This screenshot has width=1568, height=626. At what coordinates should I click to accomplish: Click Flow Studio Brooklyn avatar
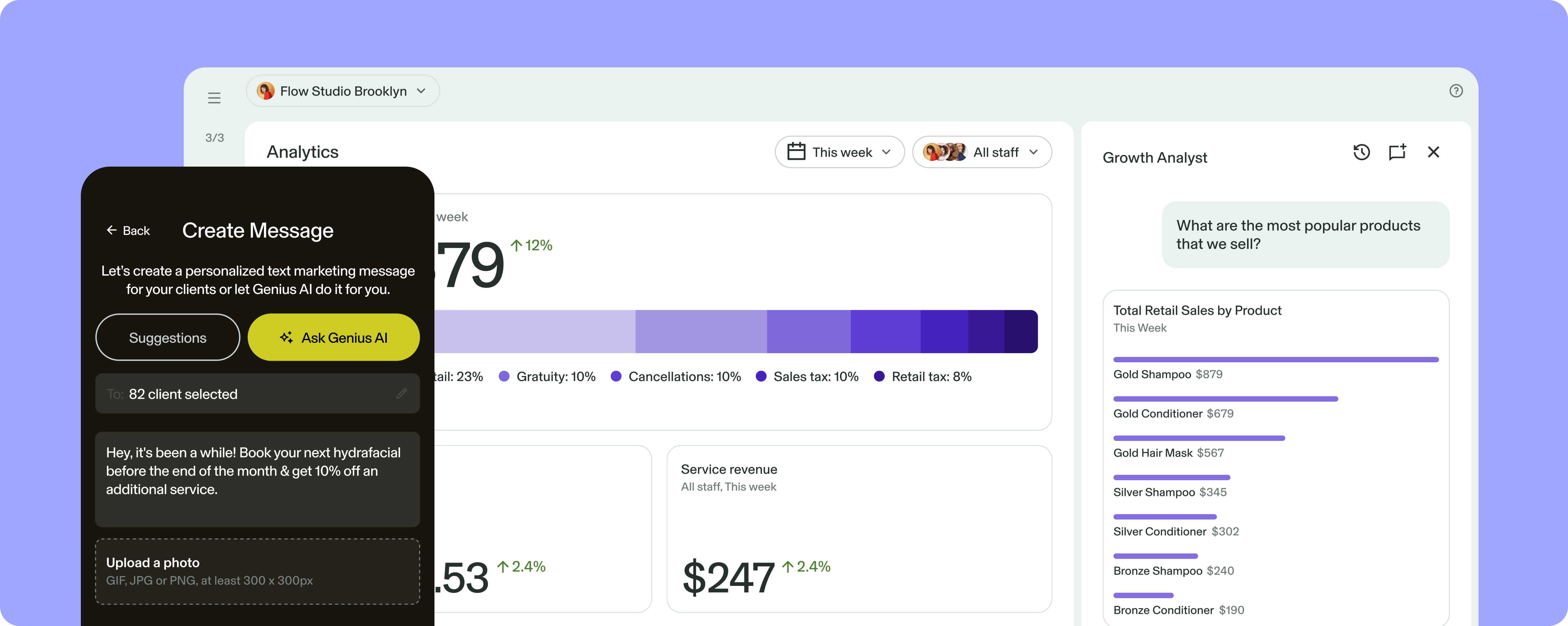click(266, 91)
